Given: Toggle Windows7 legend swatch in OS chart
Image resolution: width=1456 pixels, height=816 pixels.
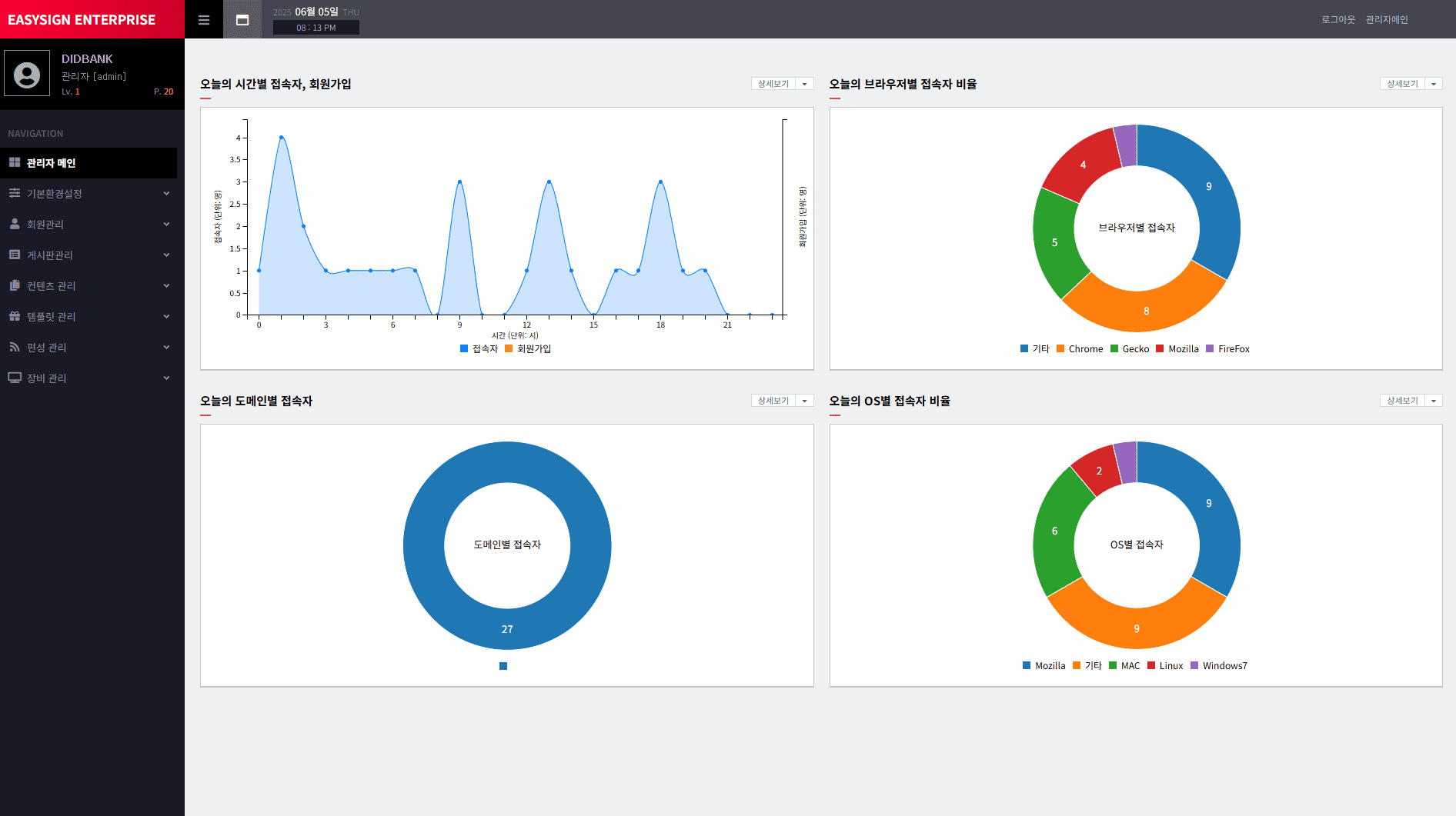Looking at the screenshot, I should coord(1194,665).
